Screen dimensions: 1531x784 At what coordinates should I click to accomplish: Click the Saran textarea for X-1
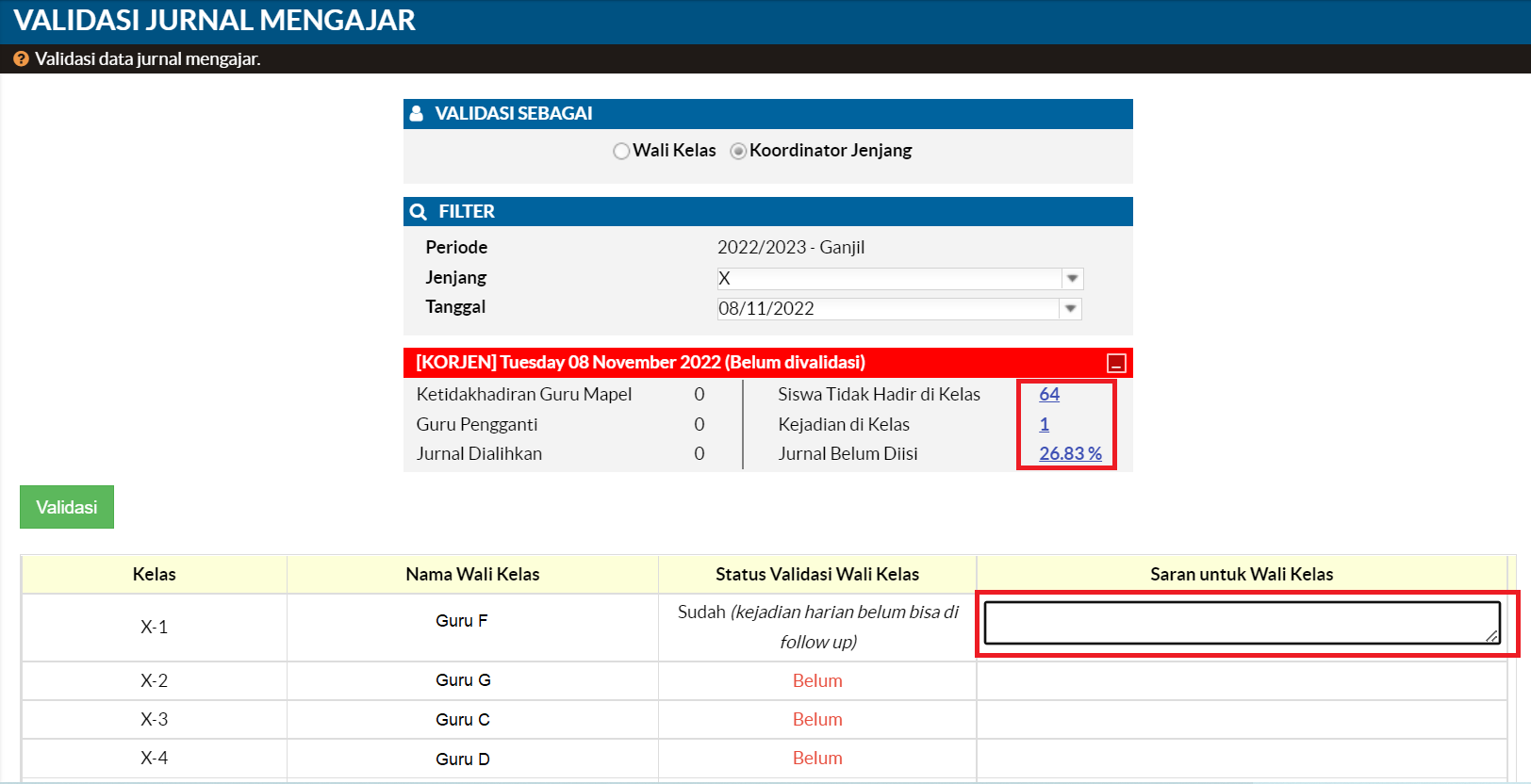click(x=1242, y=623)
